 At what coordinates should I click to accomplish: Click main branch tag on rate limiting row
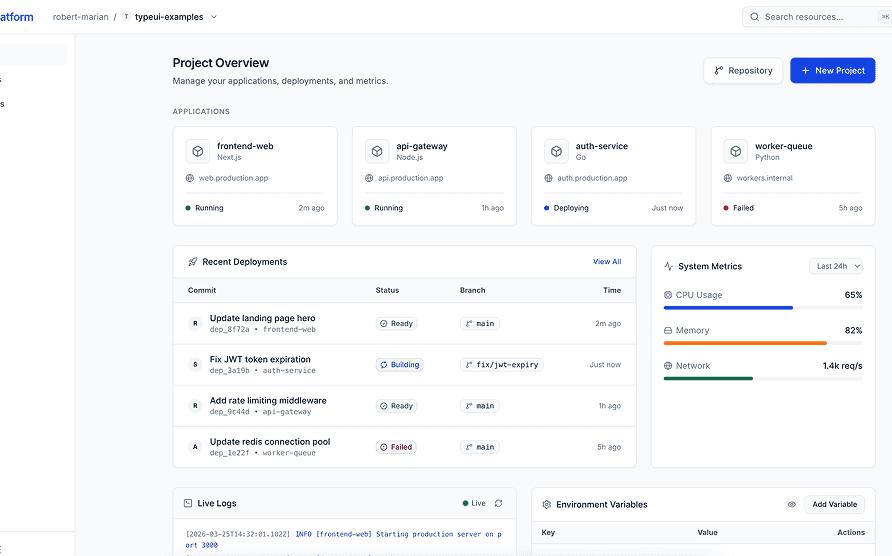click(x=480, y=406)
